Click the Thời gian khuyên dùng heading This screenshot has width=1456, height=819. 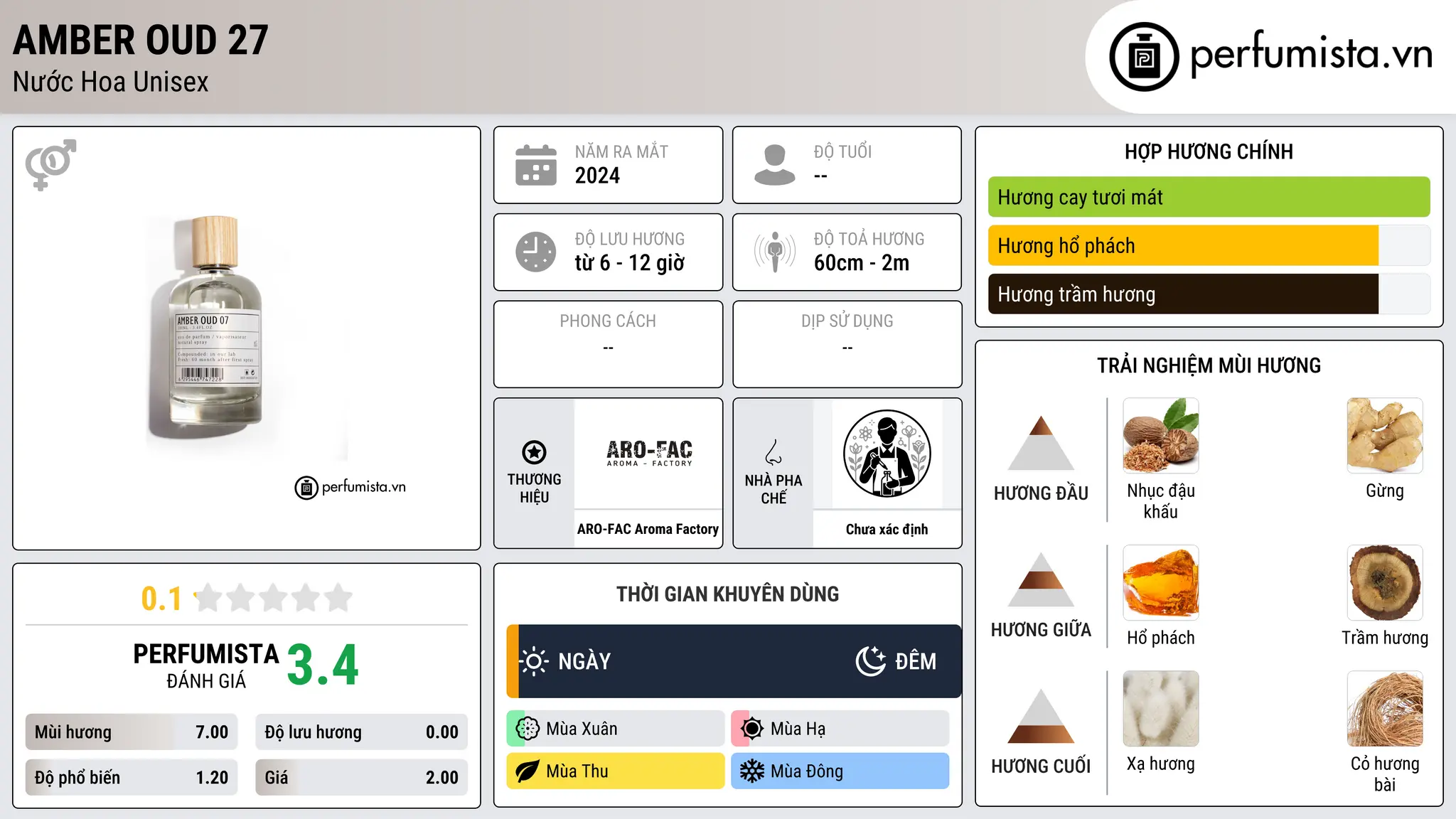[x=727, y=594]
